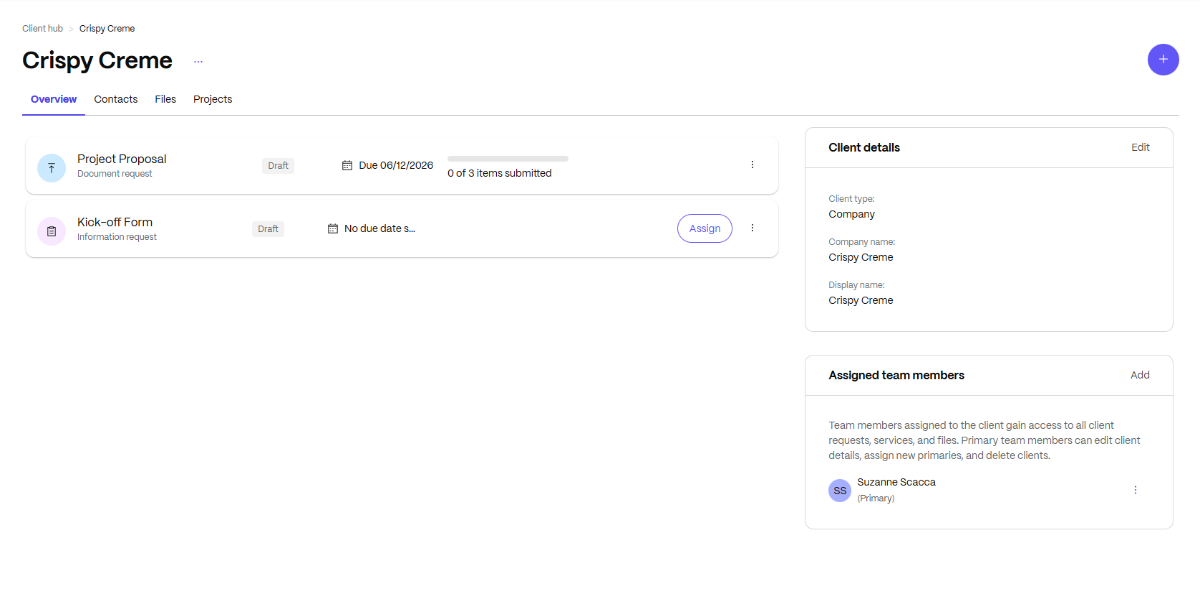
Task: Open the more options menu beside Crispy Creme title
Action: pyautogui.click(x=197, y=60)
